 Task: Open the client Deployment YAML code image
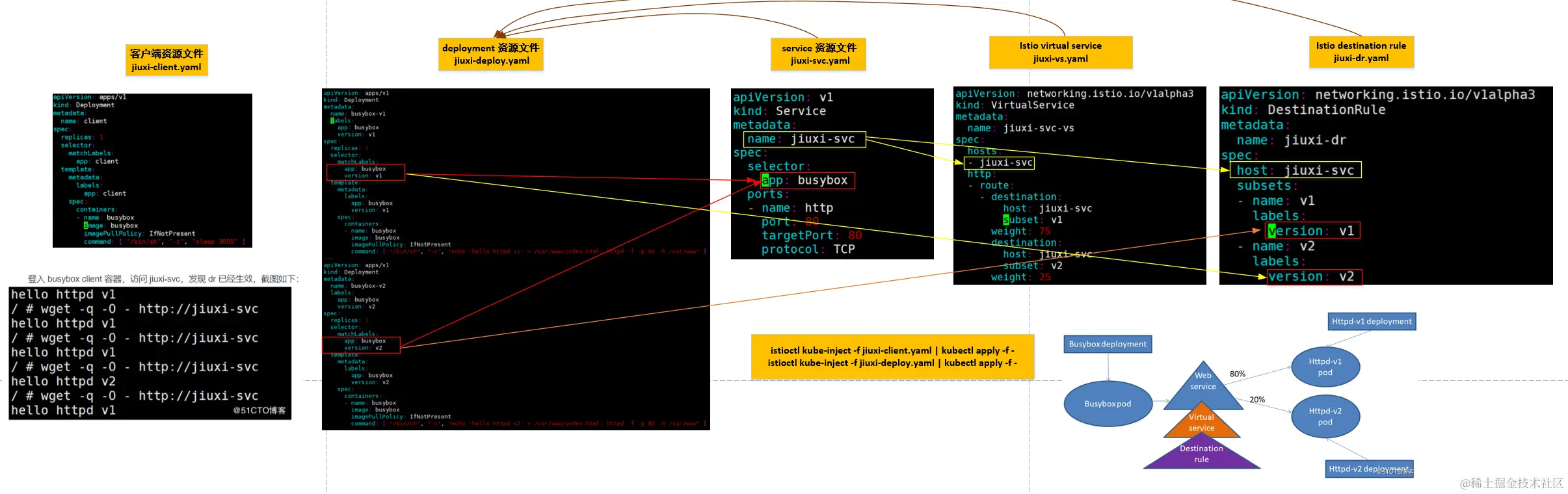coord(152,170)
